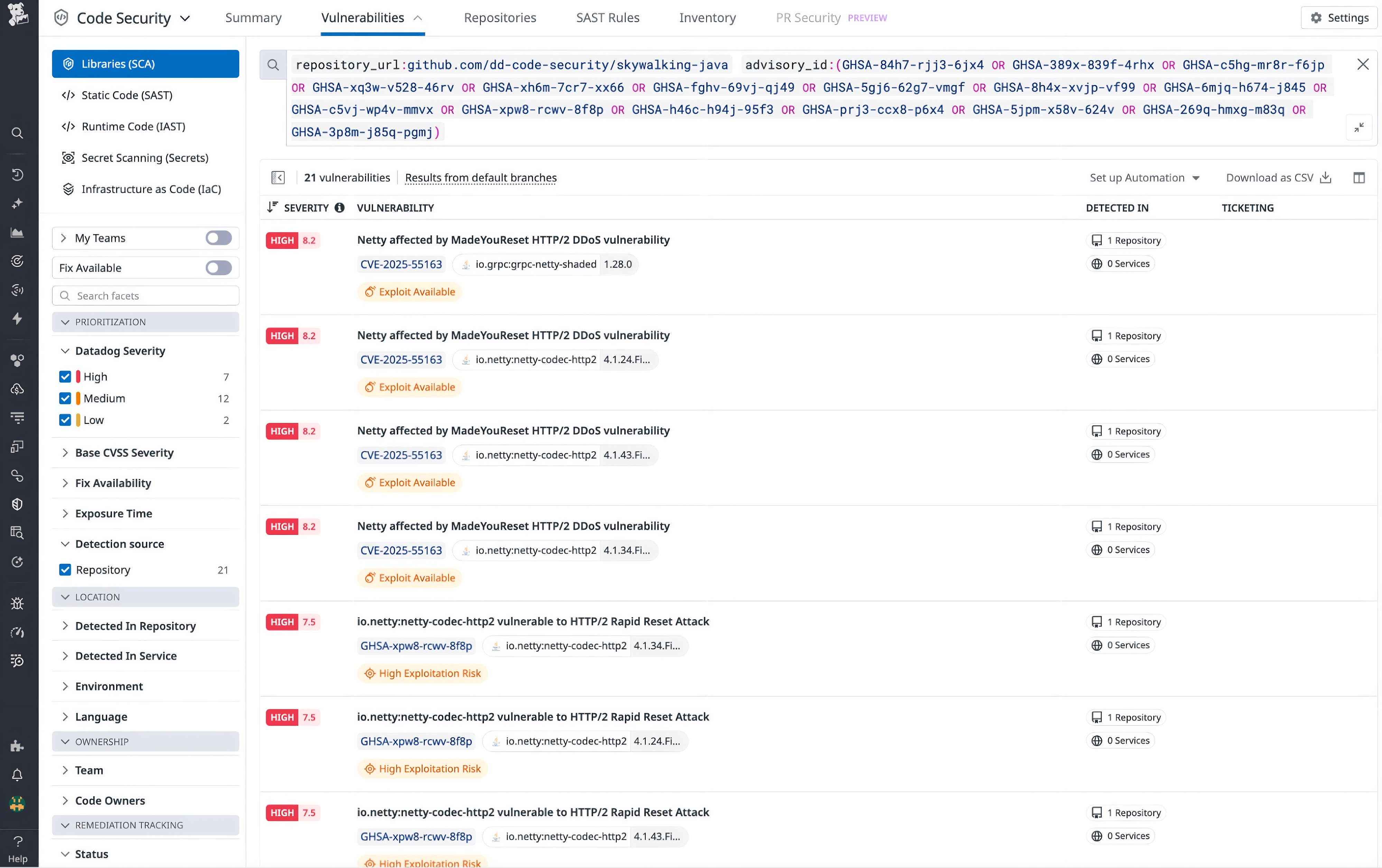
Task: Click the Help question mark icon
Action: (x=17, y=842)
